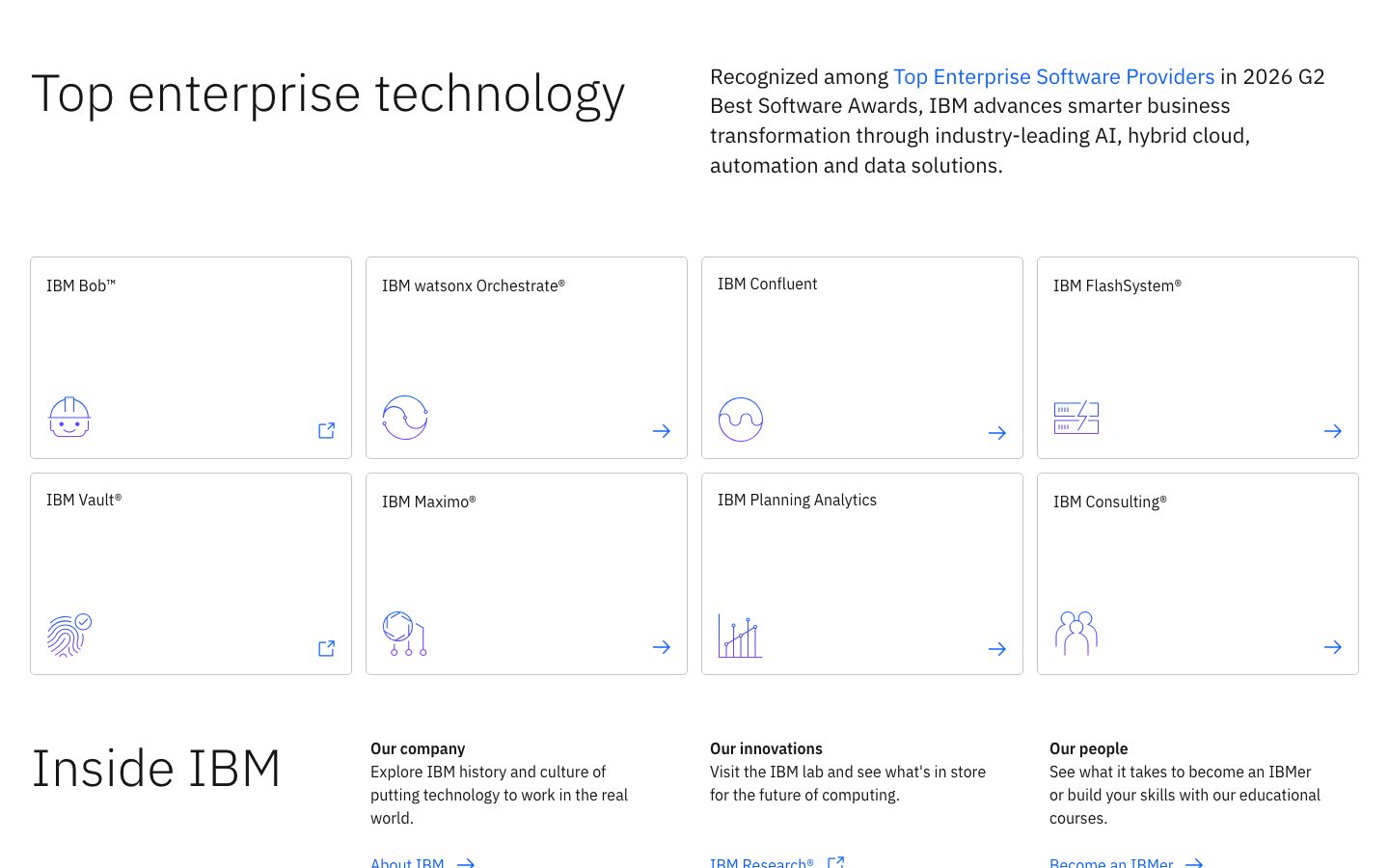
Task: Click the Our company subheading
Action: click(418, 748)
